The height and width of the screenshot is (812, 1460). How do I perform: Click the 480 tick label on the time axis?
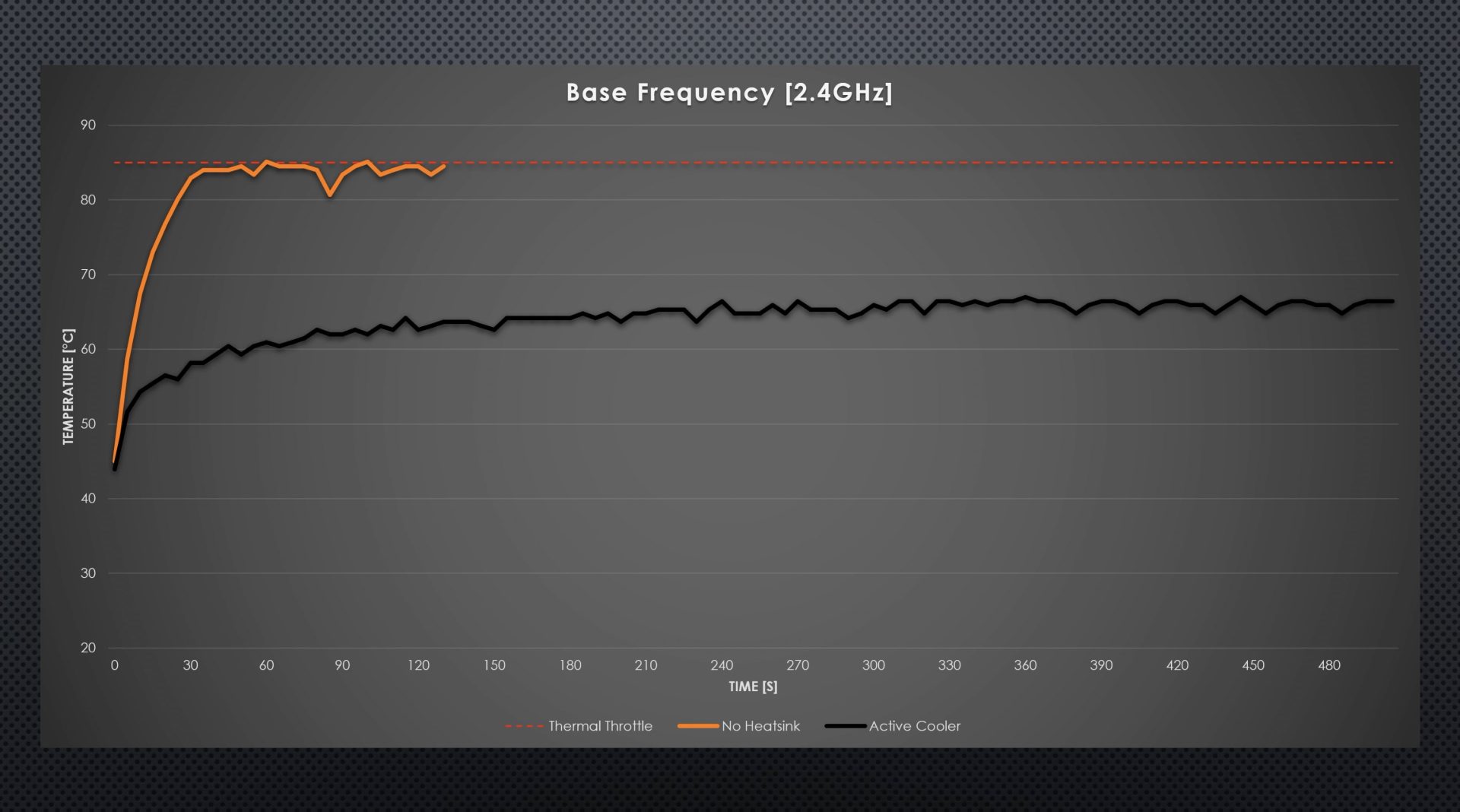tap(1328, 665)
